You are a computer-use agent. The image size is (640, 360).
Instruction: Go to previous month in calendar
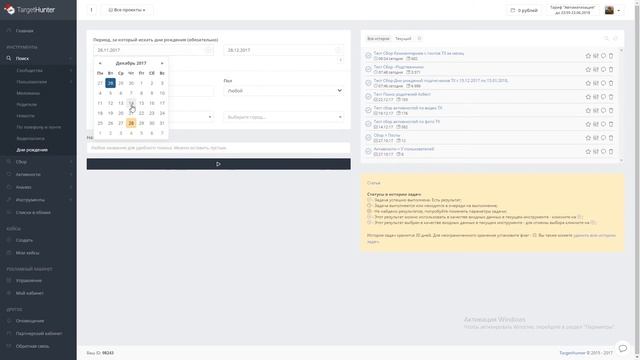point(100,63)
